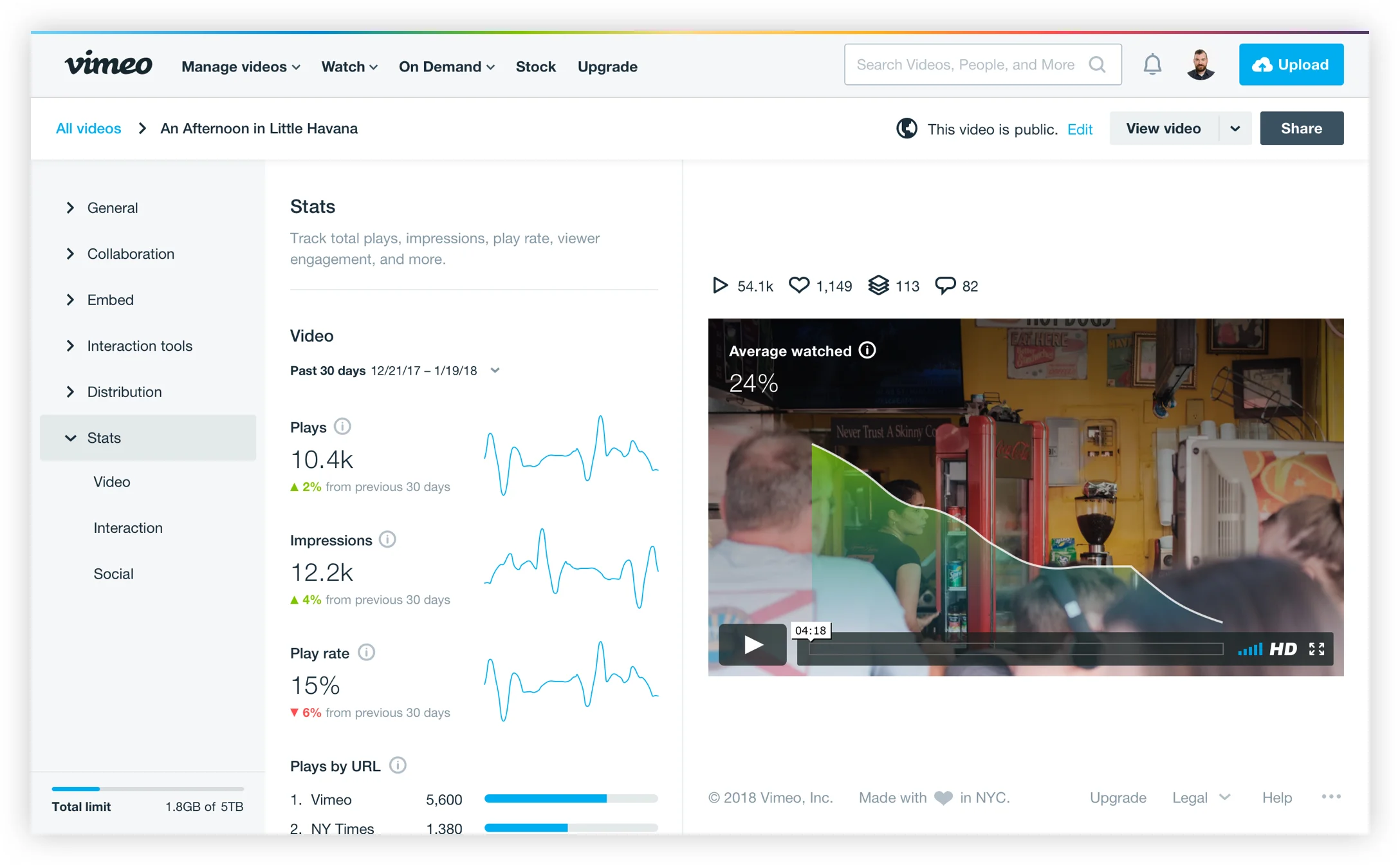Click the Vimeo row in Plays by URL
This screenshot has width=1400, height=865.
click(x=474, y=799)
